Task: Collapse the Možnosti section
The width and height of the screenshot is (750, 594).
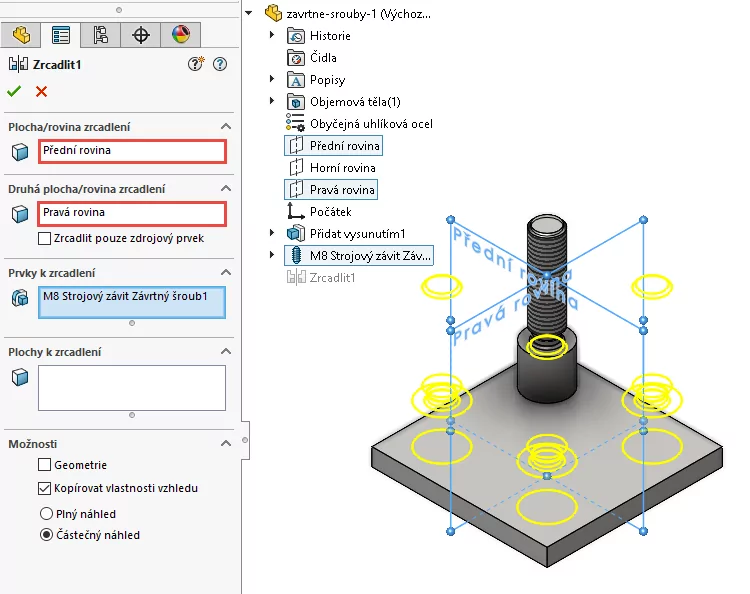Action: (226, 443)
